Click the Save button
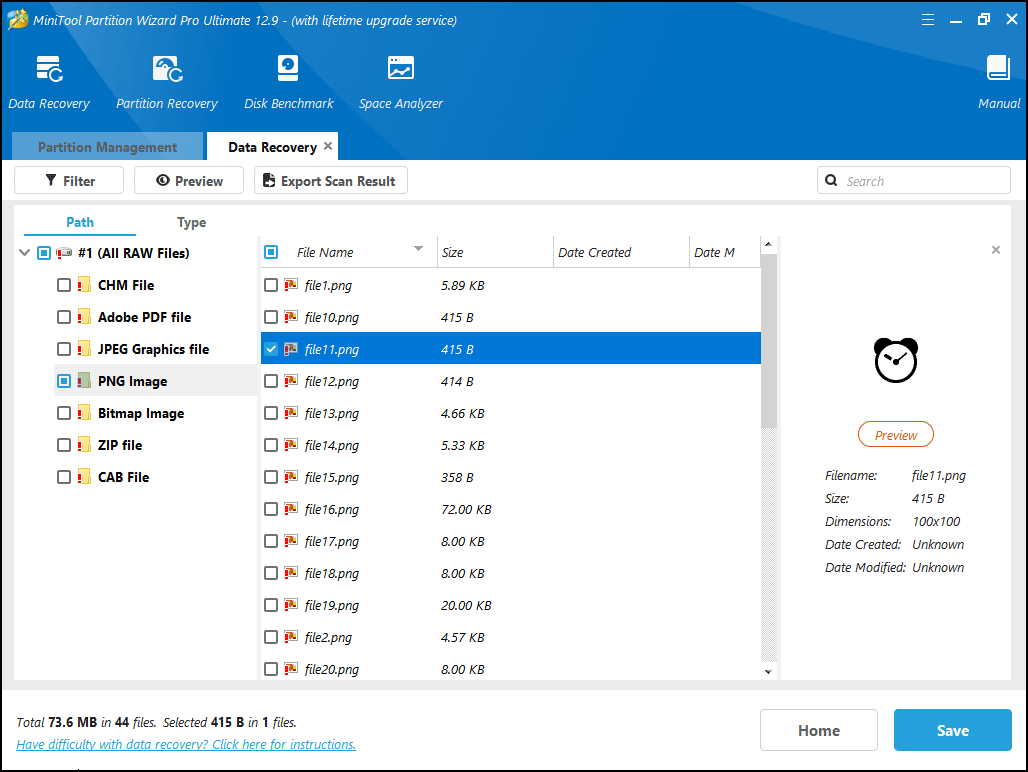The image size is (1028, 772). coord(952,730)
